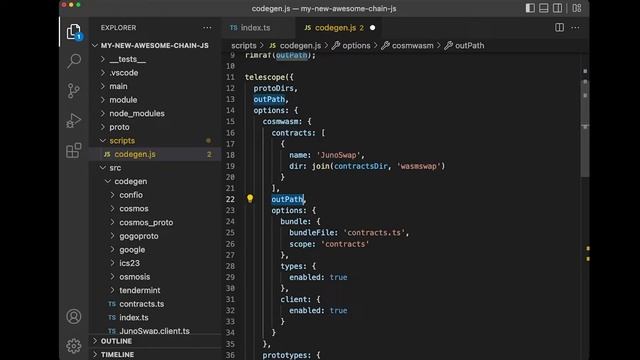This screenshot has height=360, width=640.
Task: Click the lightbulb code action icon
Action: point(250,199)
